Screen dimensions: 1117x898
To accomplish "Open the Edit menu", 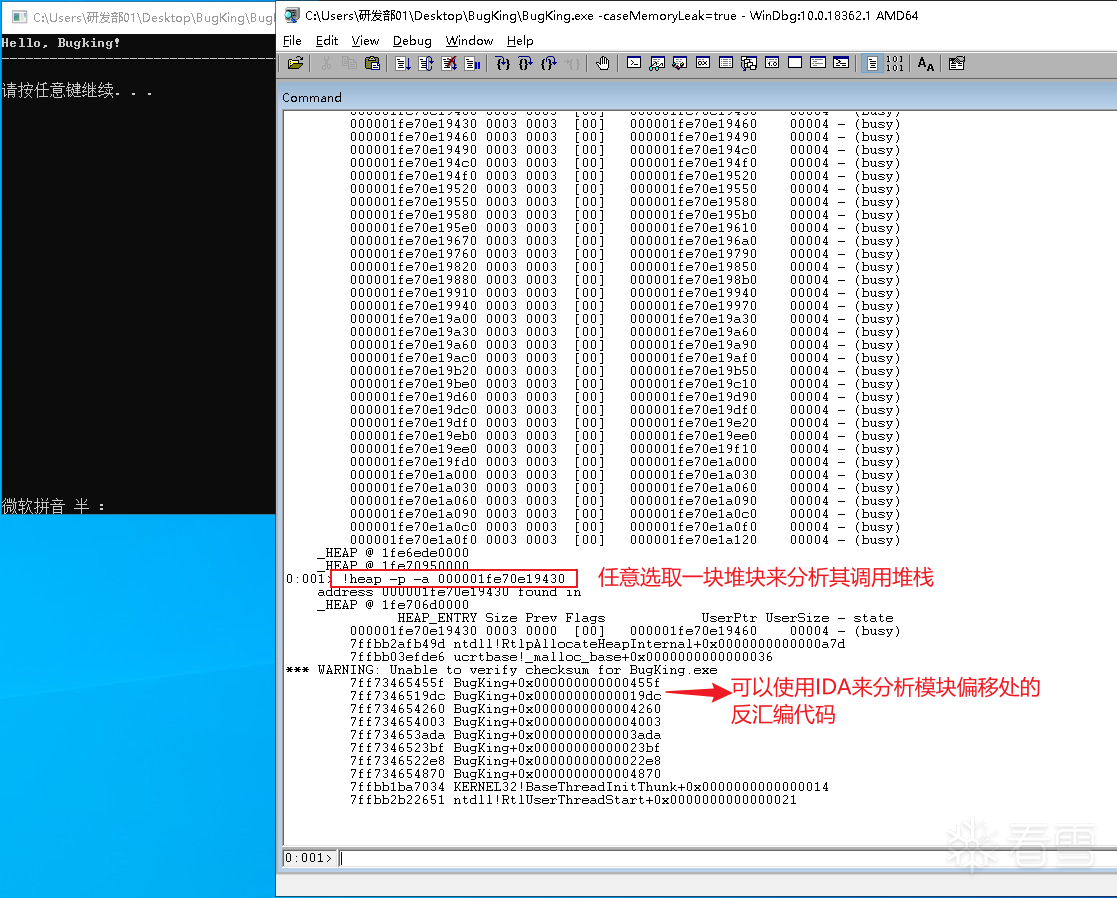I will [x=327, y=41].
